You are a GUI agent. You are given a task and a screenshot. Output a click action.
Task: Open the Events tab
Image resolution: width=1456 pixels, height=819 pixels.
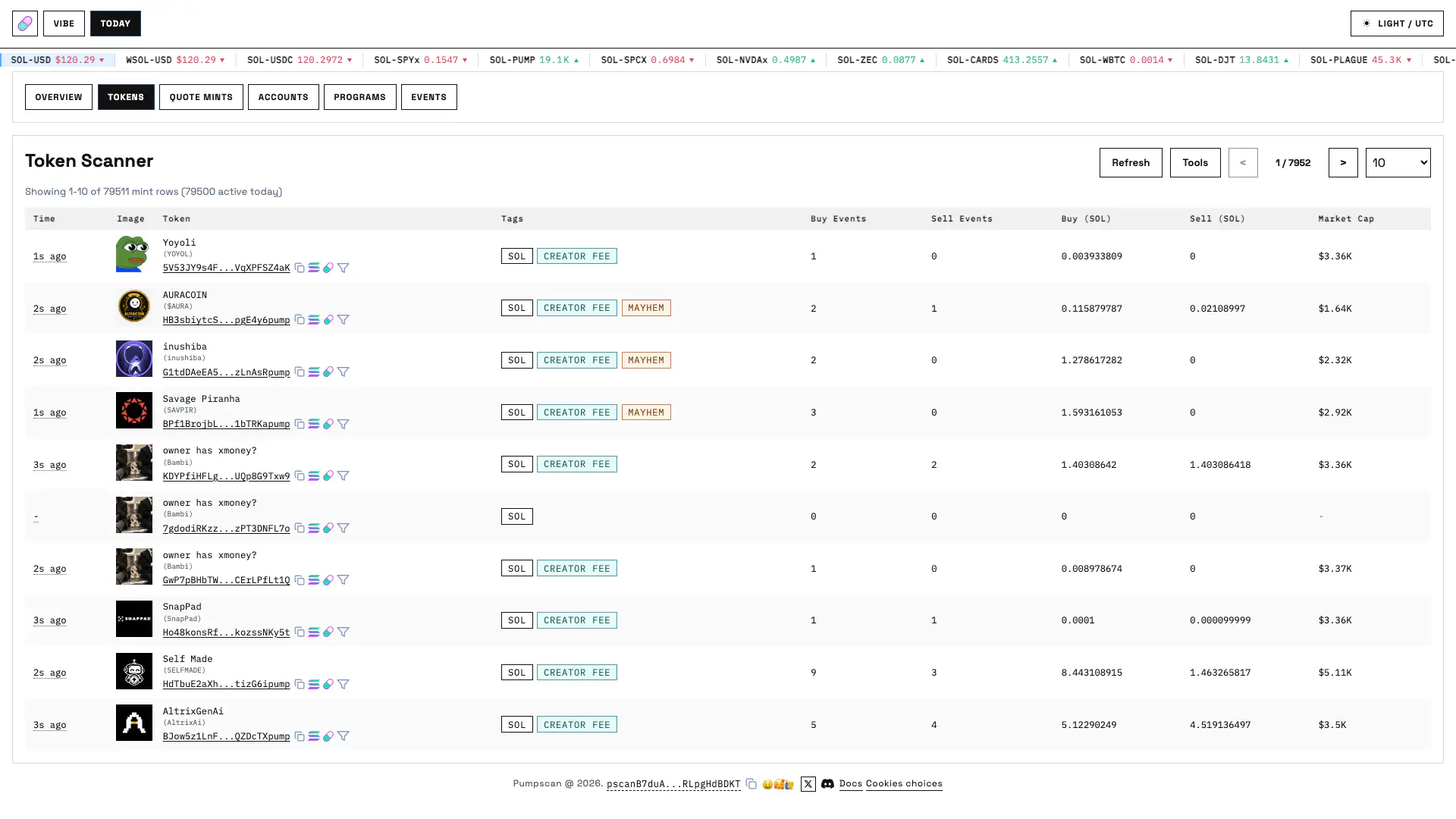click(x=428, y=97)
